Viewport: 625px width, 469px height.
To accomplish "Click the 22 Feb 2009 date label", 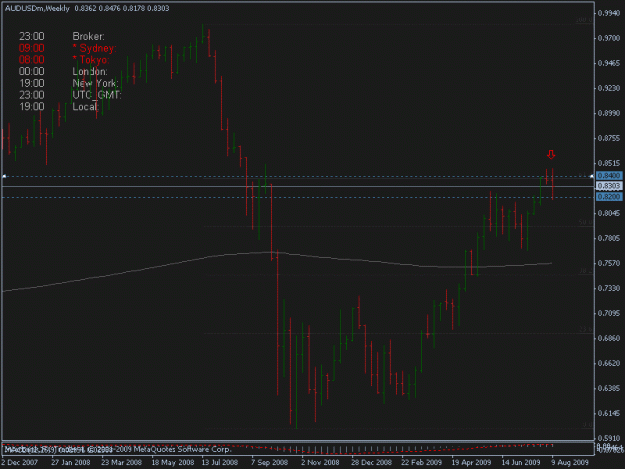I will pos(422,462).
